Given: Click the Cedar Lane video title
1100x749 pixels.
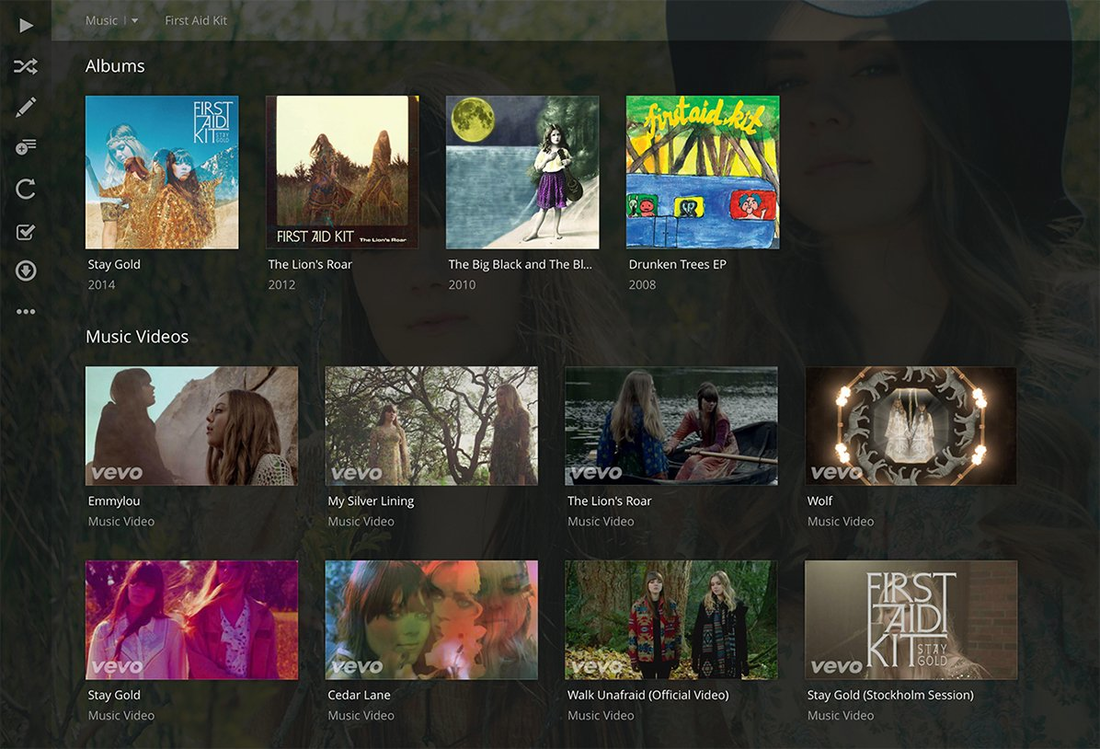Looking at the screenshot, I should click(x=359, y=695).
